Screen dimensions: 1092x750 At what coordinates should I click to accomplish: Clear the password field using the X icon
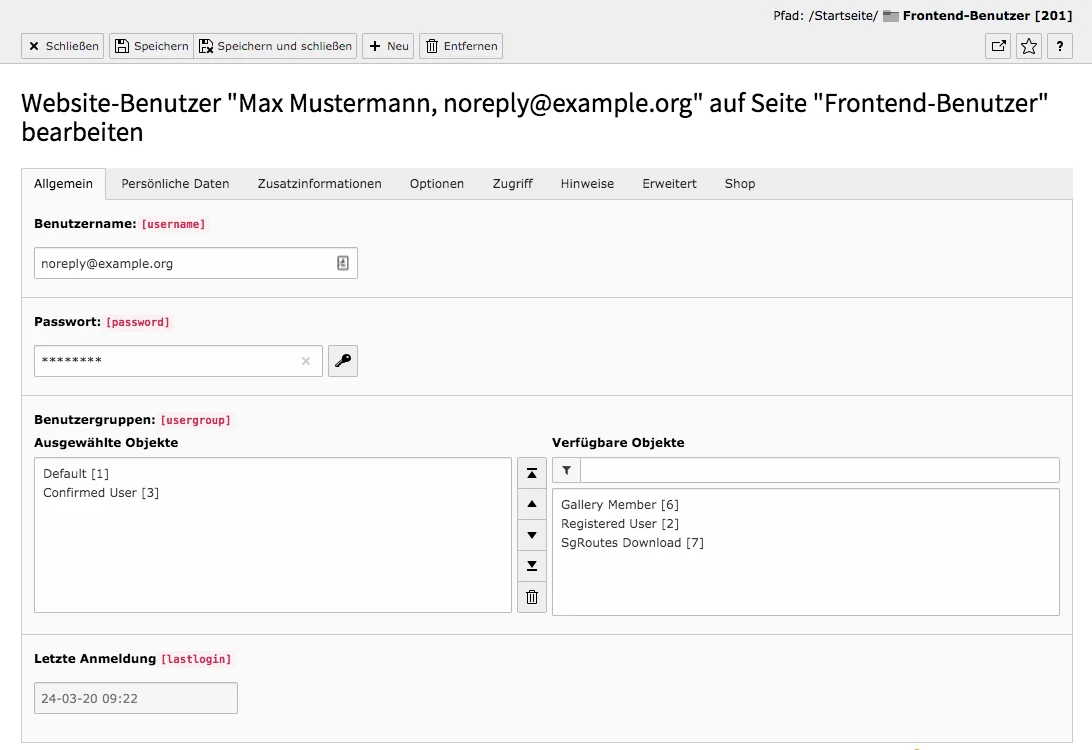[306, 361]
